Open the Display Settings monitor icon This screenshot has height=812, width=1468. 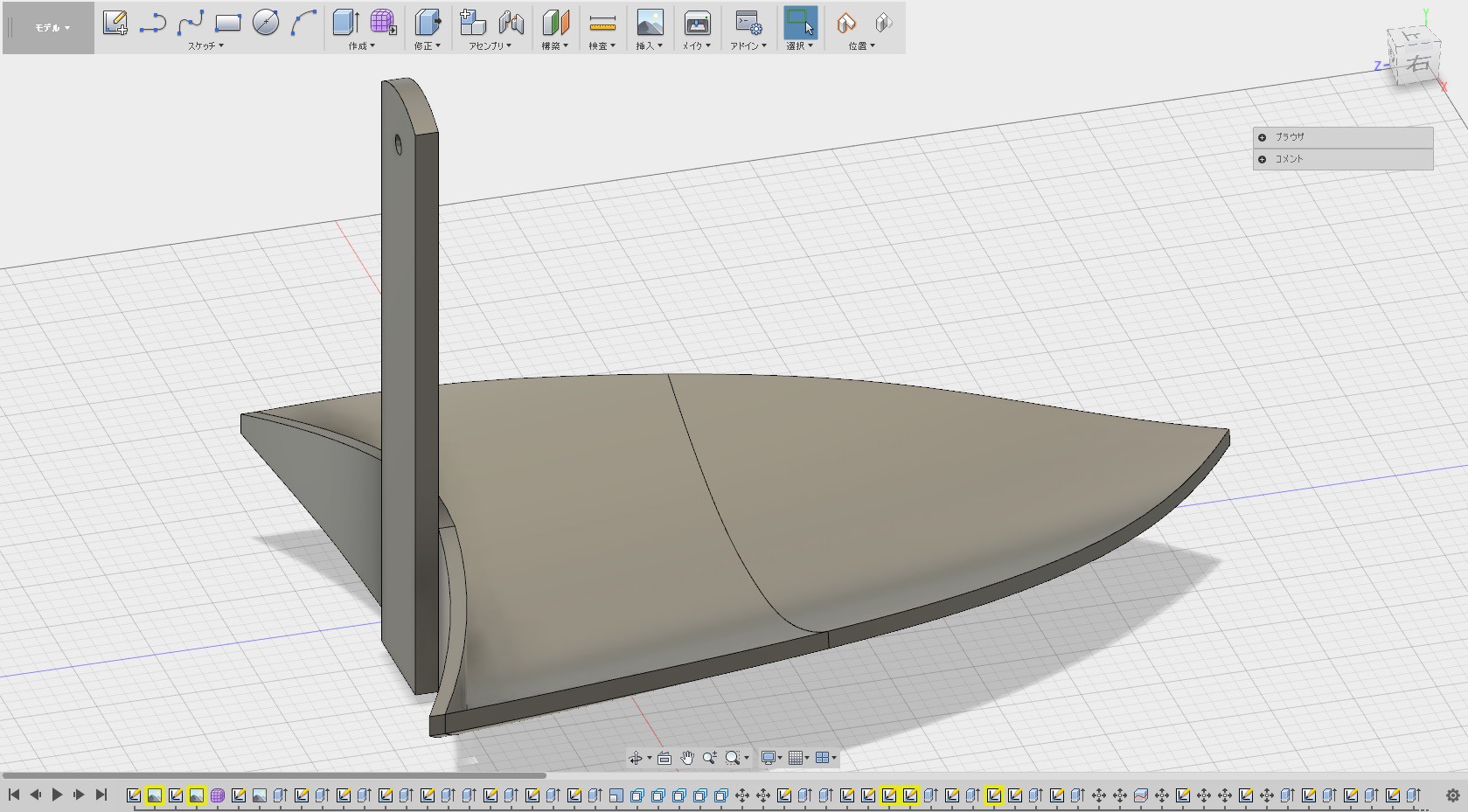769,758
